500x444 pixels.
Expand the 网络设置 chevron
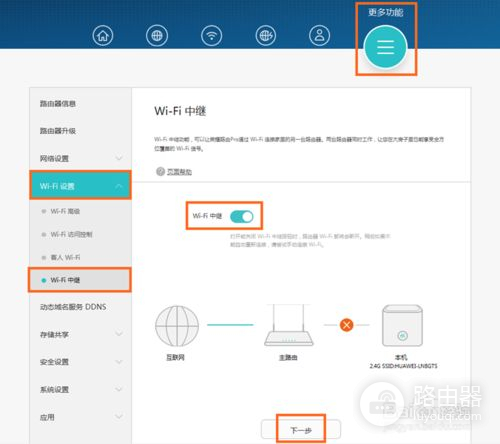[119, 158]
